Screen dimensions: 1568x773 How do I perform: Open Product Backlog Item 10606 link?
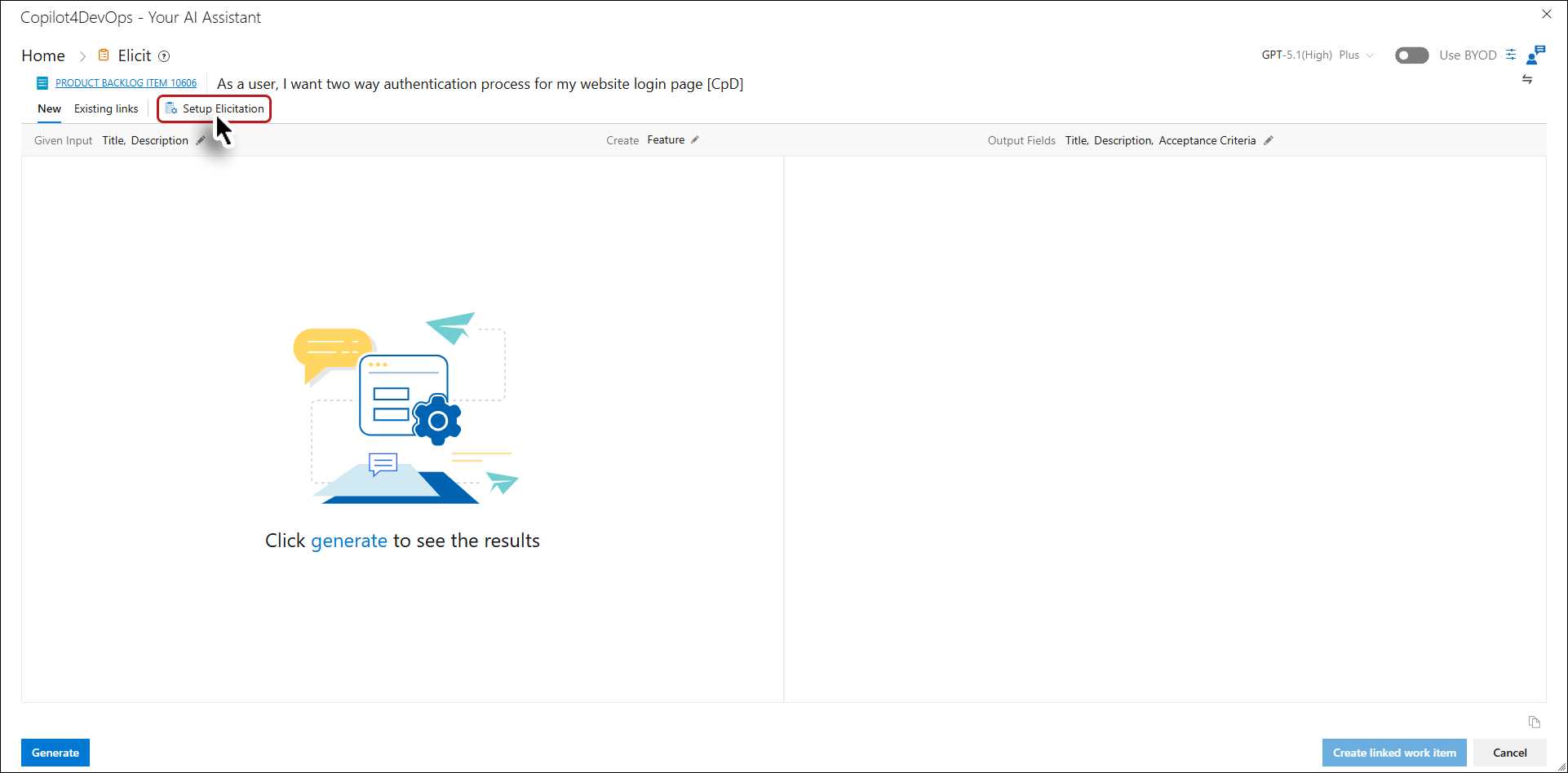pyautogui.click(x=126, y=83)
